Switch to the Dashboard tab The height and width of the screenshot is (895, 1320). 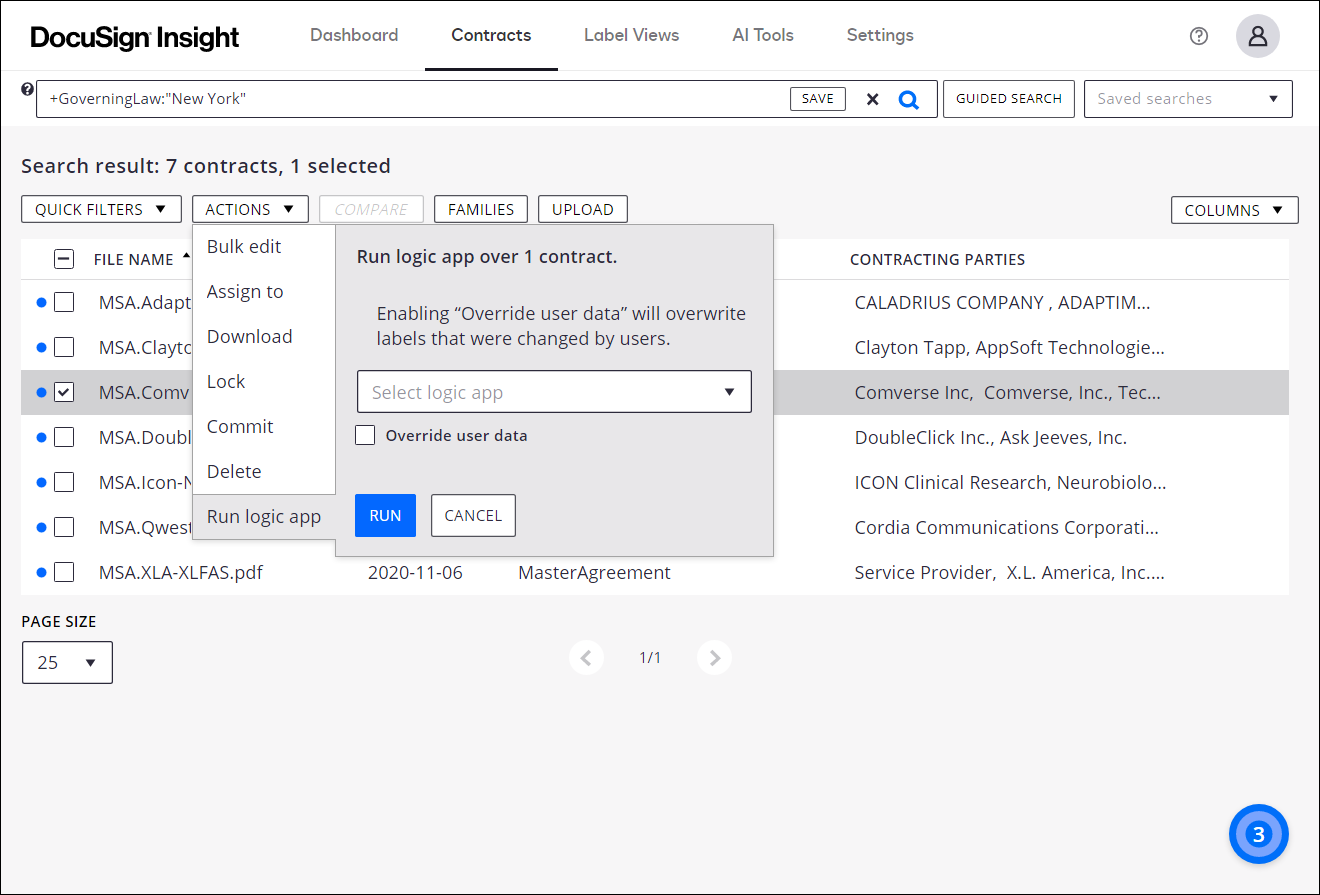(x=354, y=35)
